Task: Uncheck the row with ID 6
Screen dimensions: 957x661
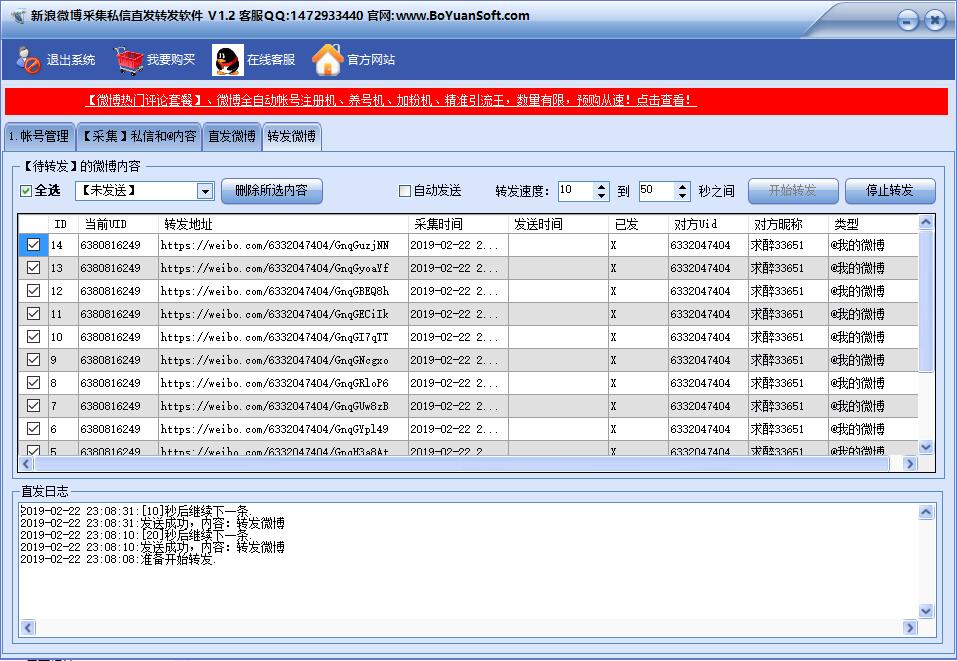Action: [34, 428]
